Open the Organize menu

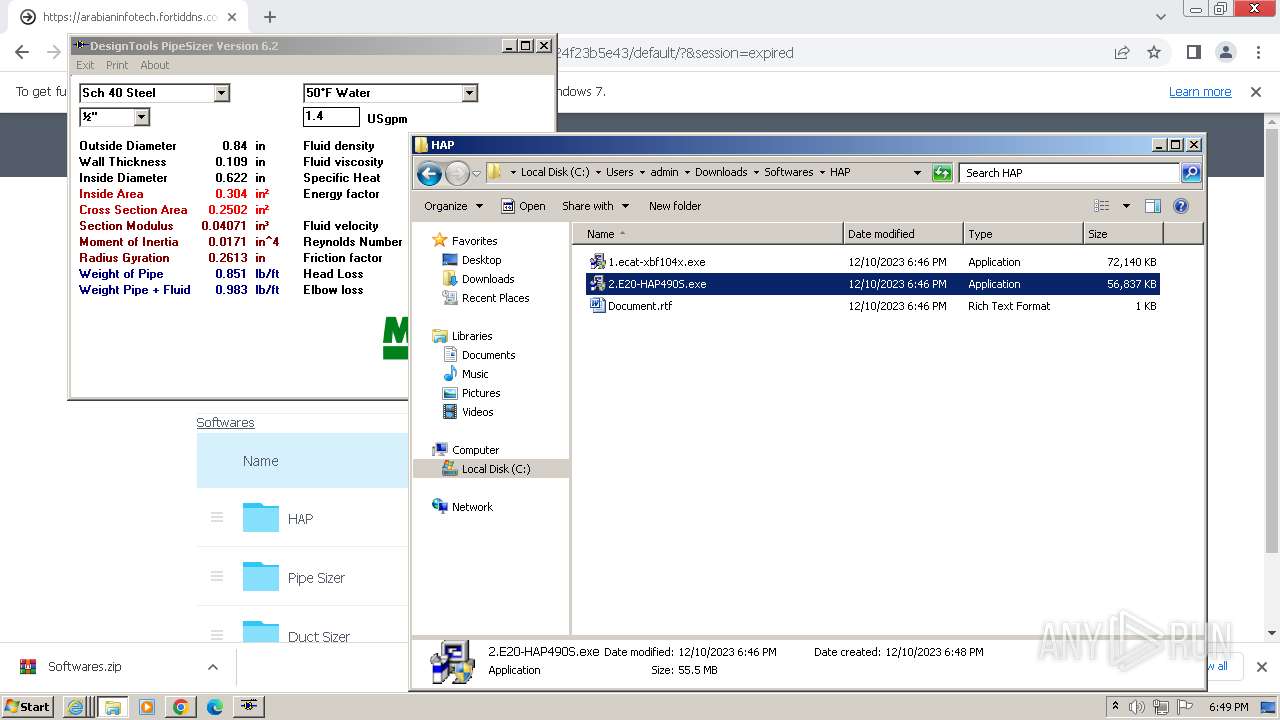[x=453, y=206]
